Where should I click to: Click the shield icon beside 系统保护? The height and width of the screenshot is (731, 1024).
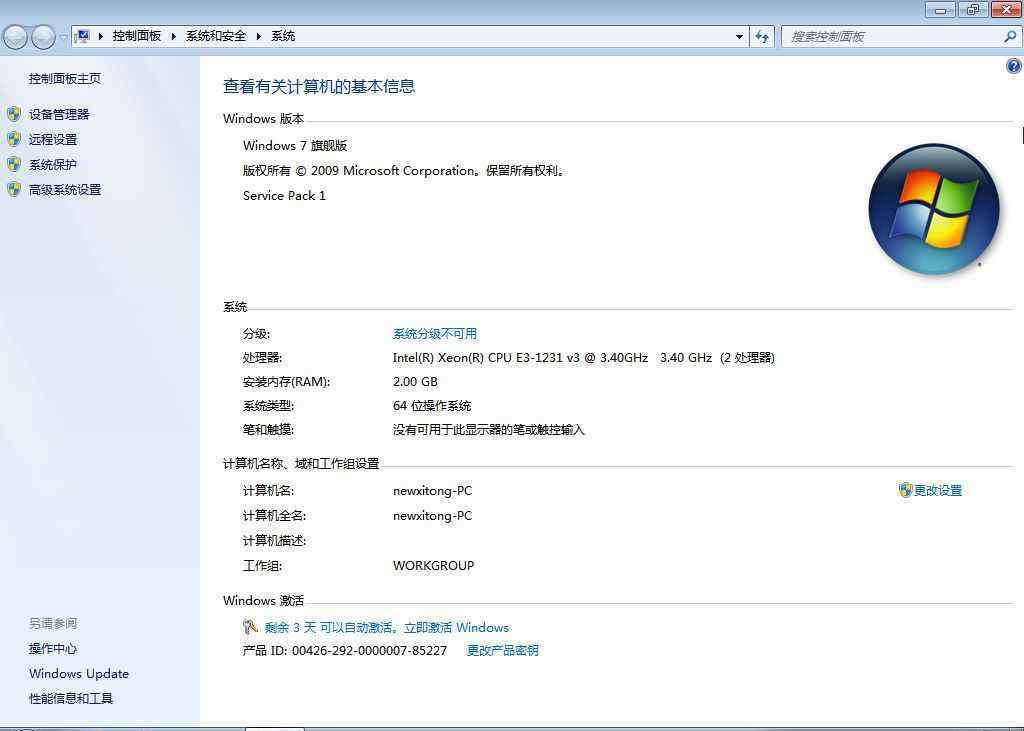(14, 164)
